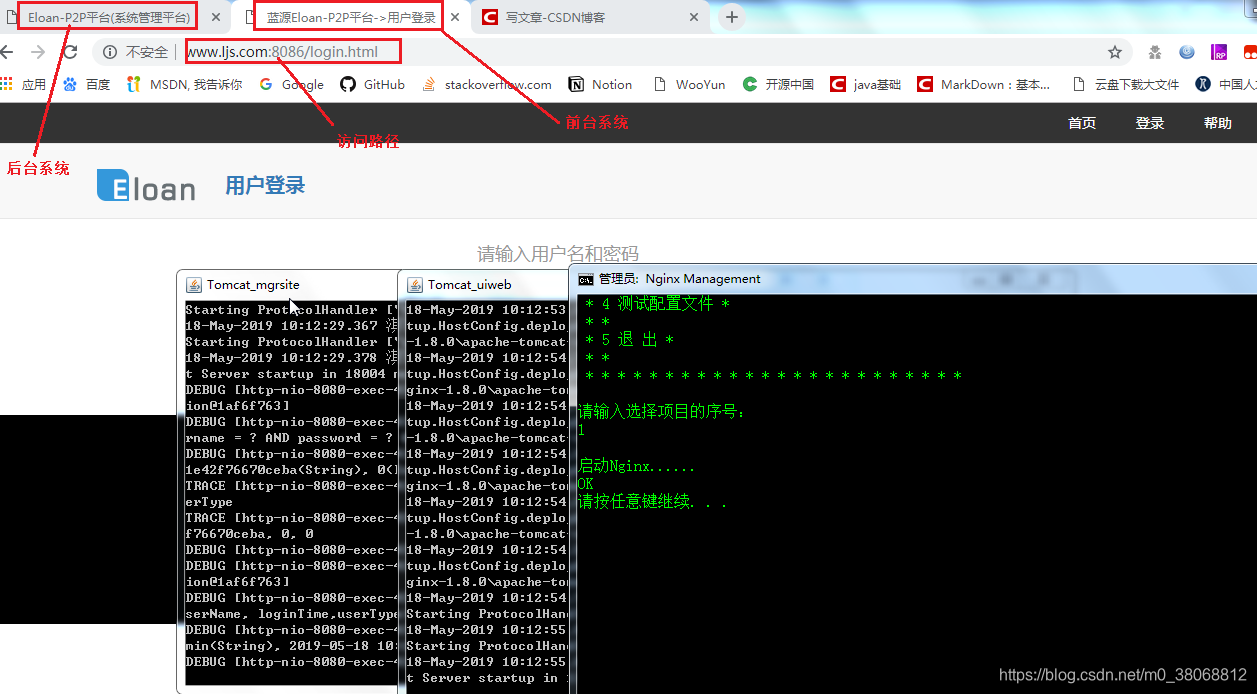Click the Nginx Management cmd window icon
Image resolution: width=1257 pixels, height=694 pixels.
click(586, 279)
